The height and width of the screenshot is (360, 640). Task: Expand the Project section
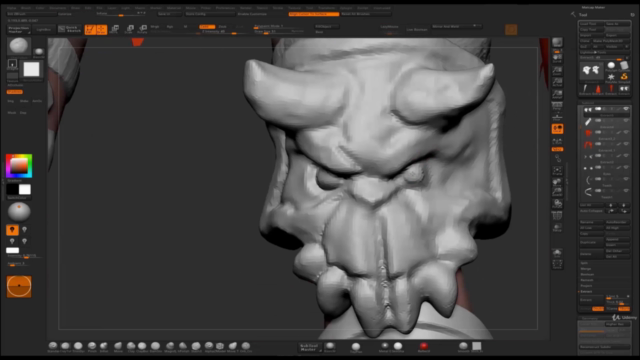coord(587,286)
